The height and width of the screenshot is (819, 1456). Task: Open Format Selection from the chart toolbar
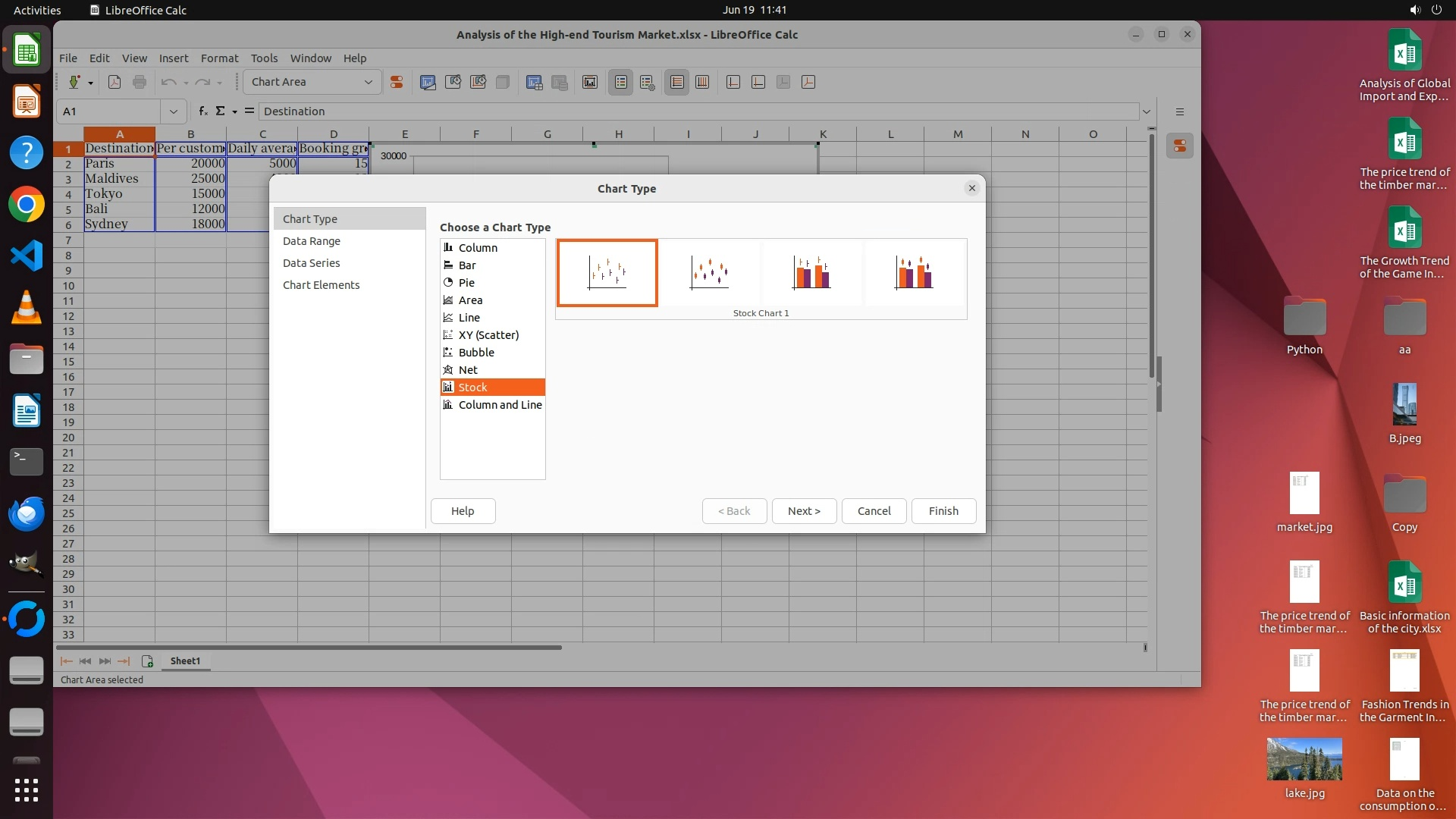396,82
